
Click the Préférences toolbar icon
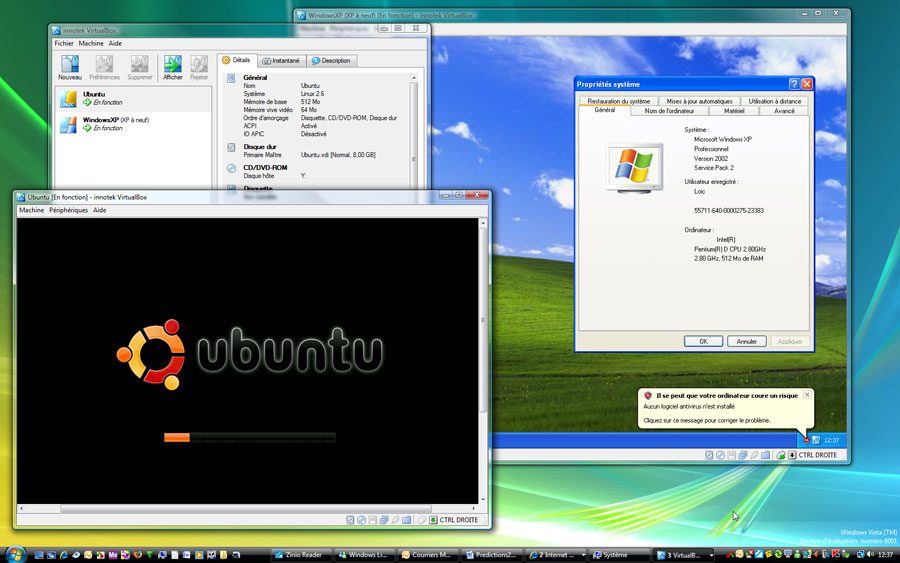pyautogui.click(x=104, y=68)
